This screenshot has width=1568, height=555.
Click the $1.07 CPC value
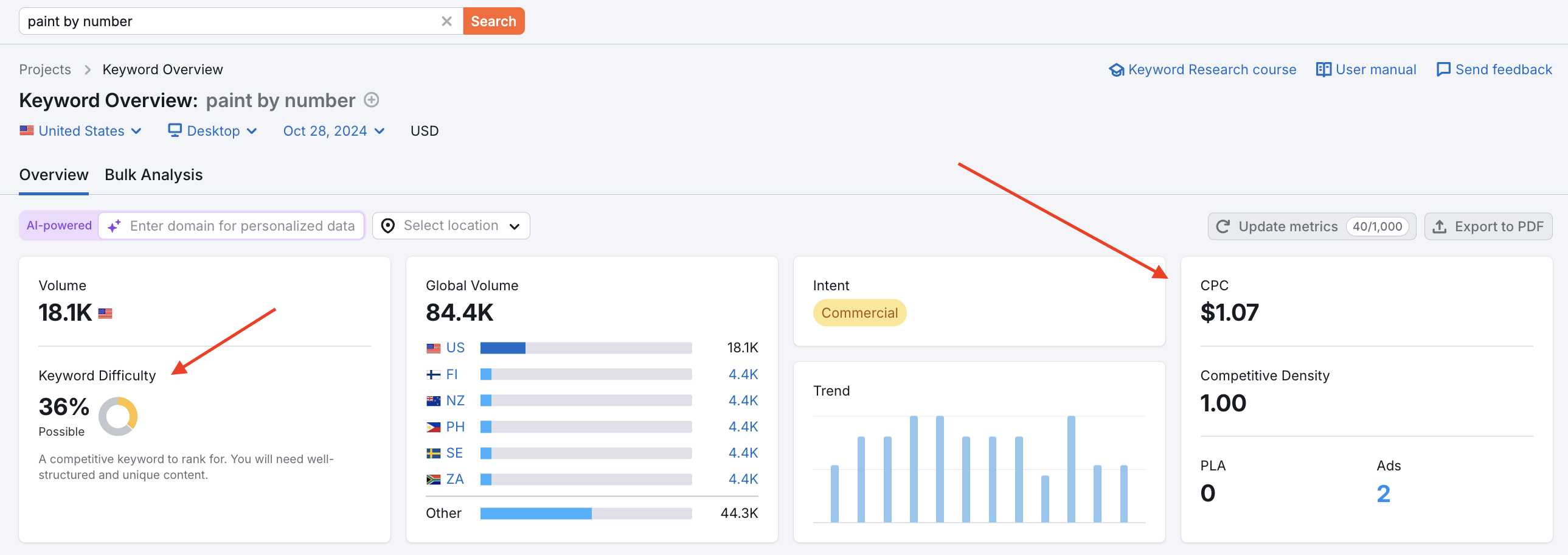[x=1229, y=313]
